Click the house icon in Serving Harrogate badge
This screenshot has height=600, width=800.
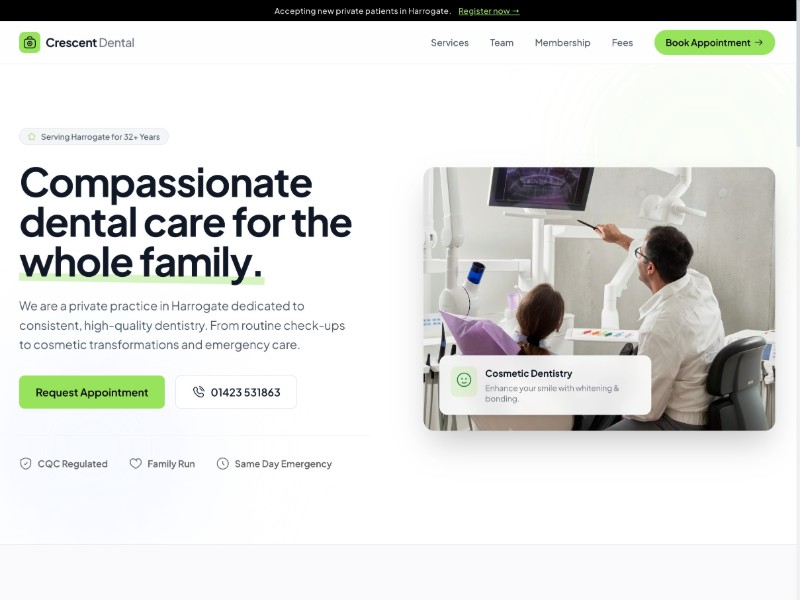point(32,137)
